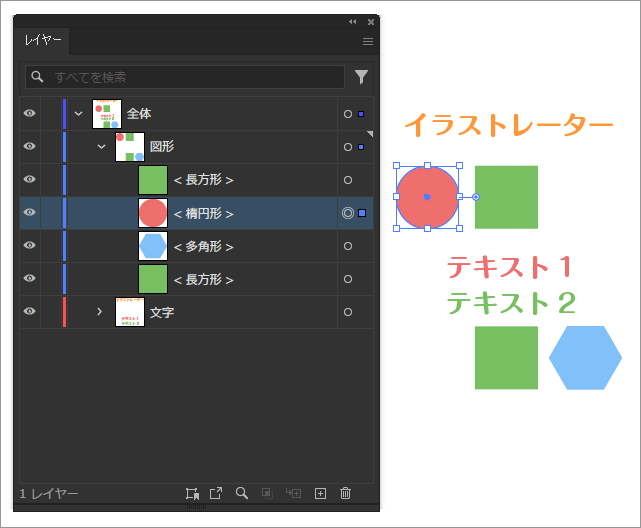Click green square beside the blue hexagon
Image resolution: width=641 pixels, height=528 pixels.
click(506, 358)
